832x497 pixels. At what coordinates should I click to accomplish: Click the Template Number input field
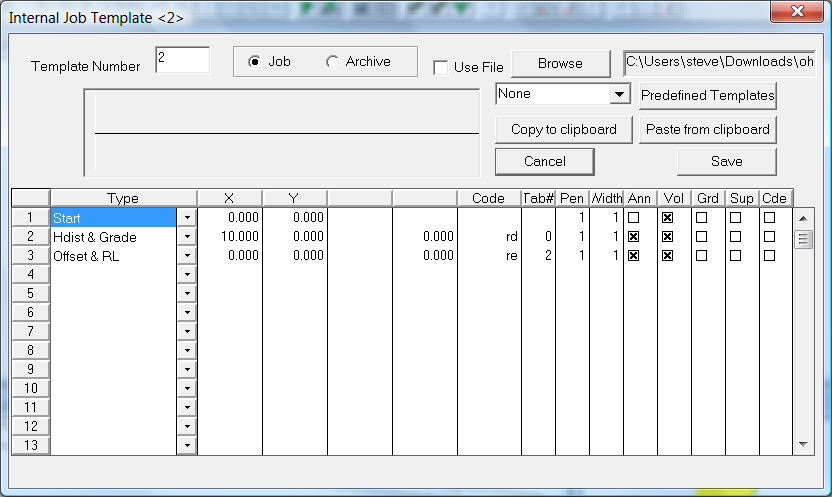point(182,60)
